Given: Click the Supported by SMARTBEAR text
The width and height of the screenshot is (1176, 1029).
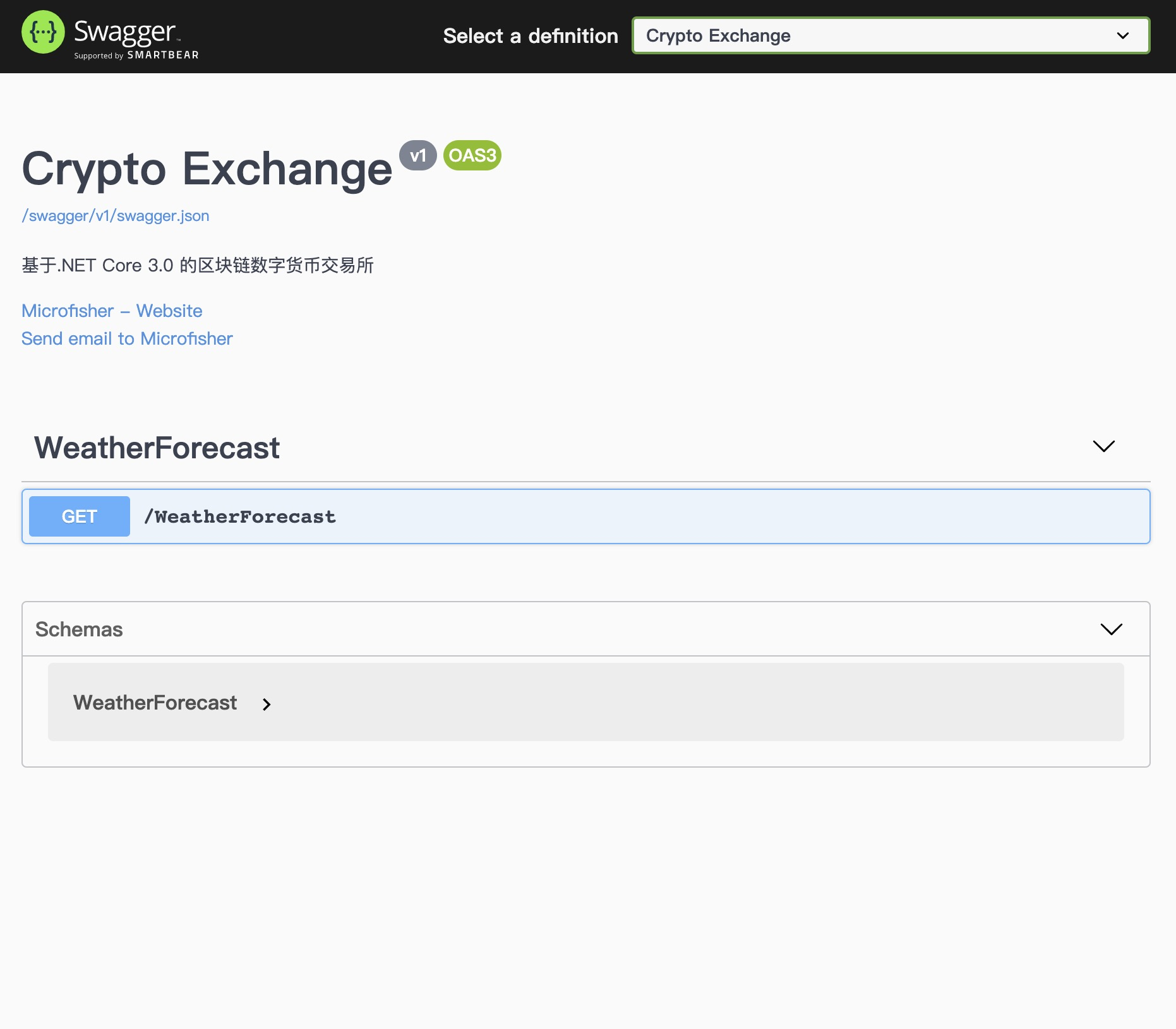Looking at the screenshot, I should coord(136,56).
